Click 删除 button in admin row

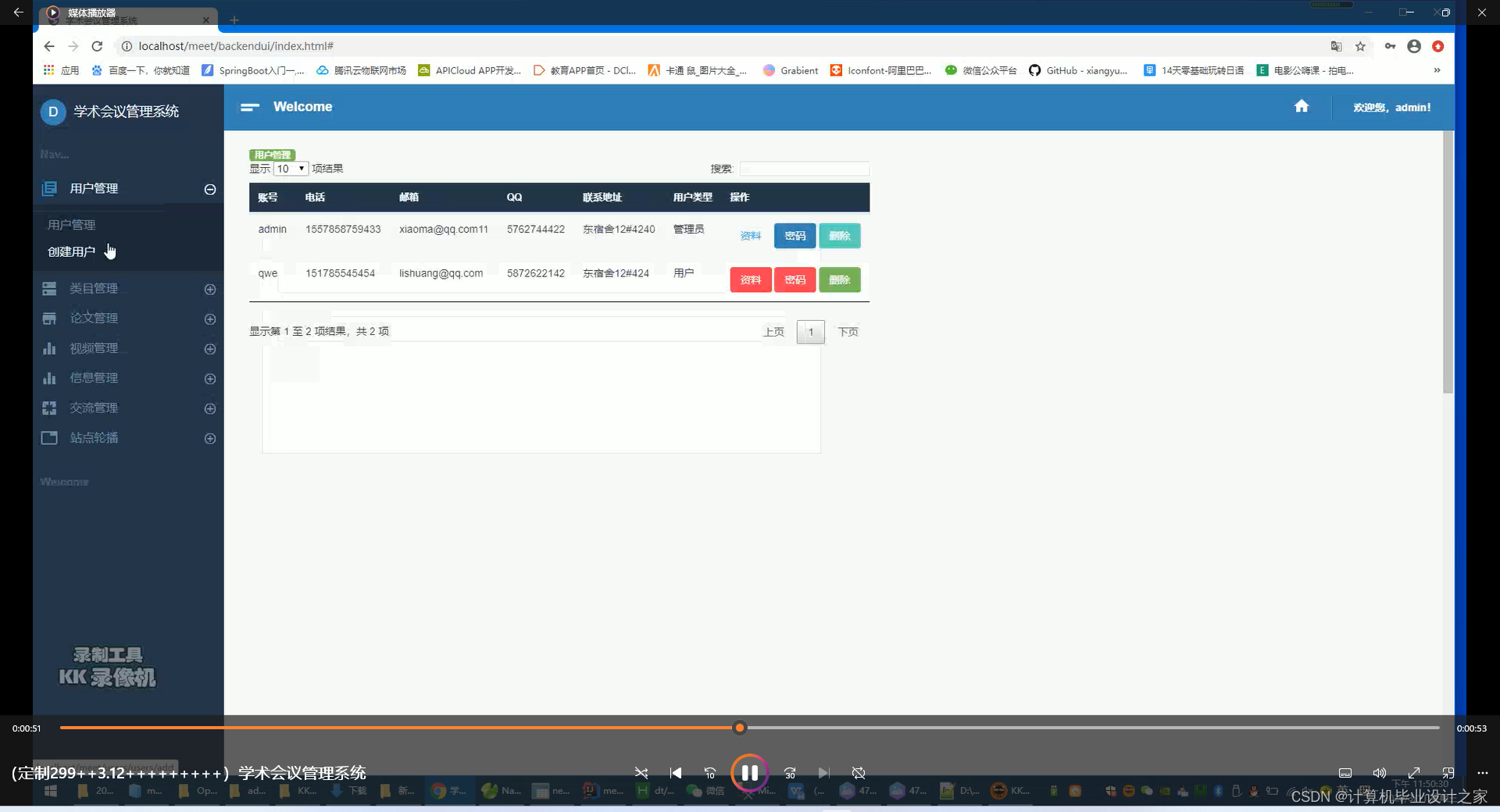[x=840, y=236]
